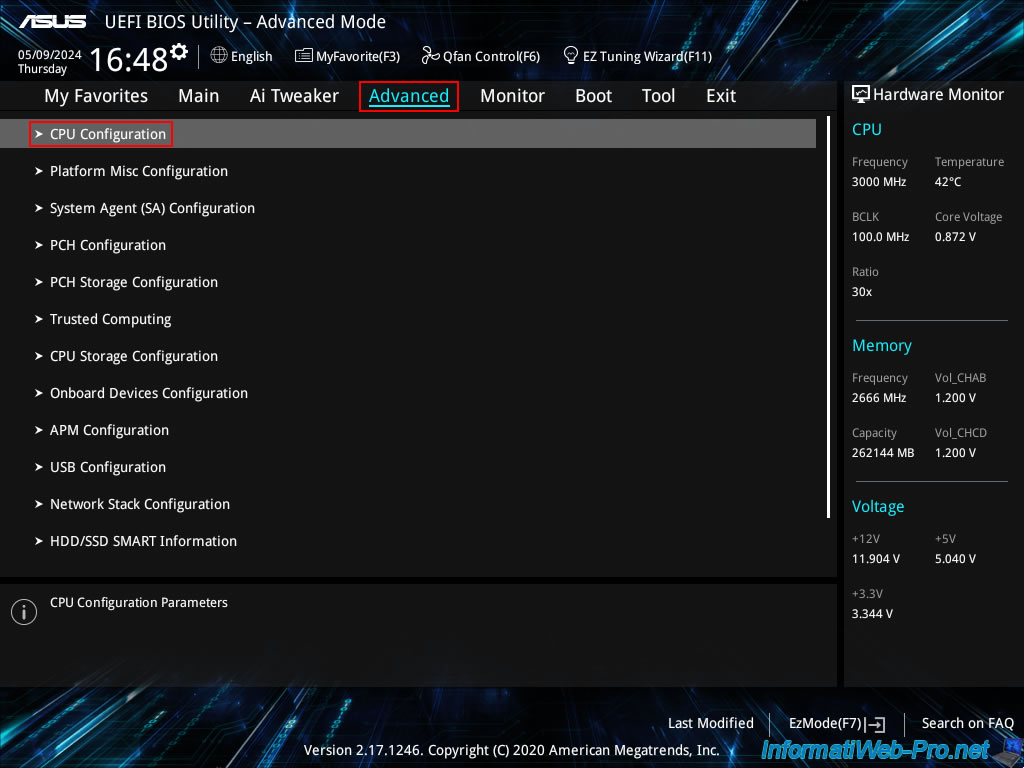Screen dimensions: 1024x768
Task: Click the Qfan Control fan icon
Action: (431, 56)
